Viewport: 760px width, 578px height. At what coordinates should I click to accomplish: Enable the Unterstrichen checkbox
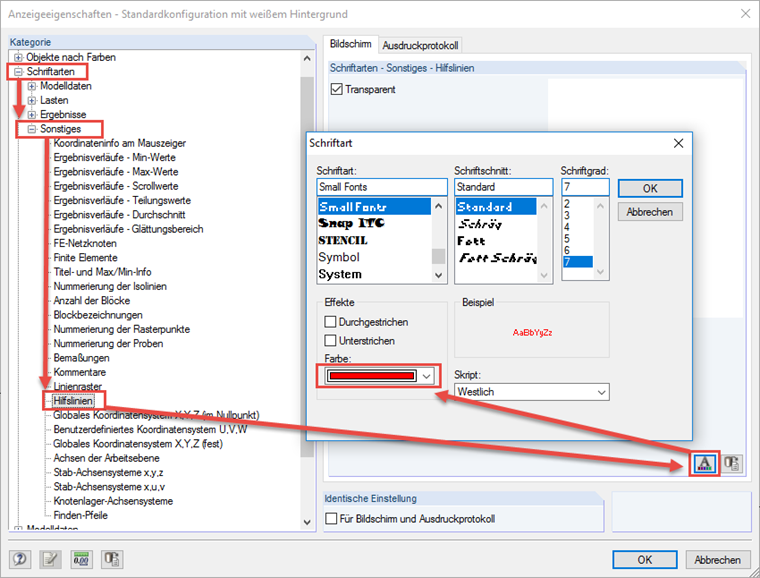pos(330,341)
